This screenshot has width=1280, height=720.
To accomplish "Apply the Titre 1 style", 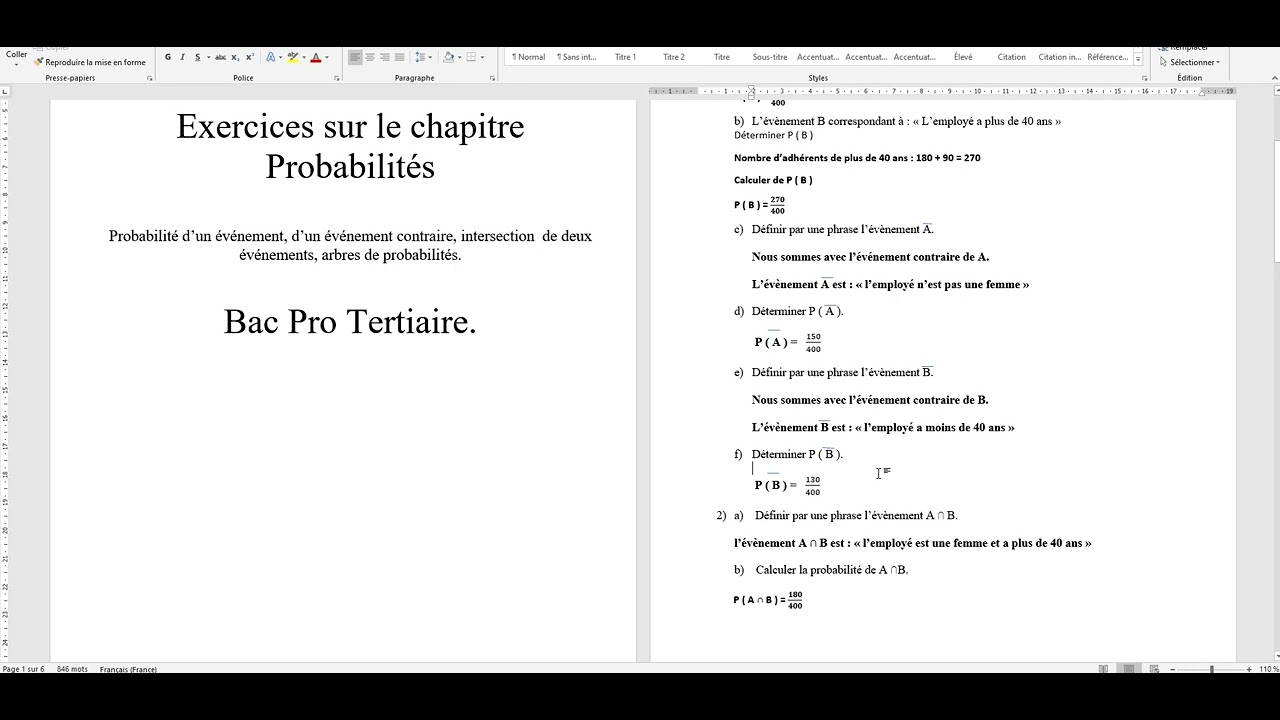I will (x=625, y=57).
